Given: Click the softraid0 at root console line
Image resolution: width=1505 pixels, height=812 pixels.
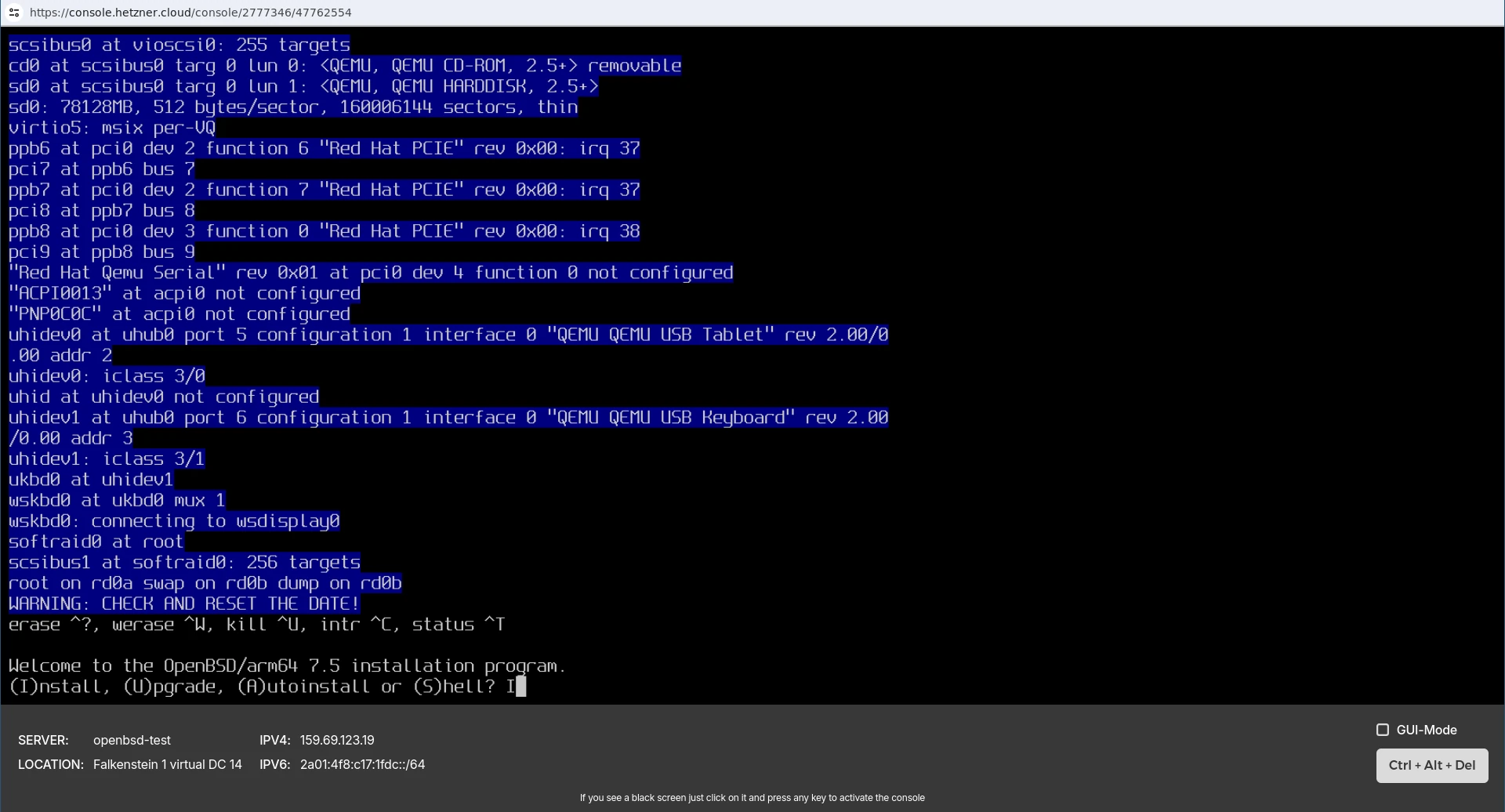Looking at the screenshot, I should [95, 542].
